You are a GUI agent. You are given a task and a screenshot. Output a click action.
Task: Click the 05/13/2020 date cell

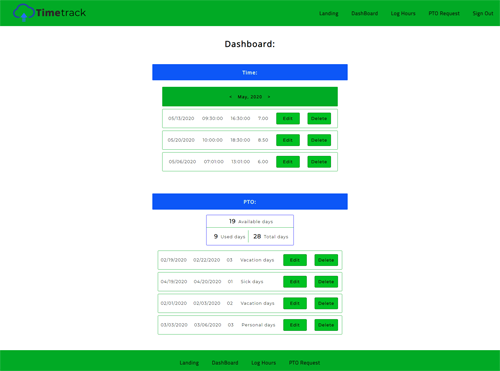tap(181, 118)
